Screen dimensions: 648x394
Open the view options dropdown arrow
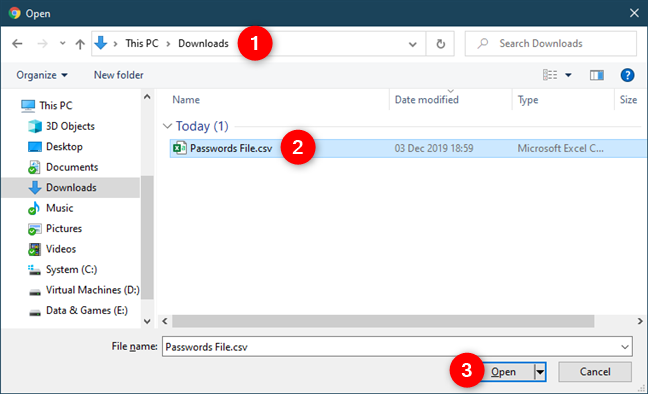coord(568,75)
